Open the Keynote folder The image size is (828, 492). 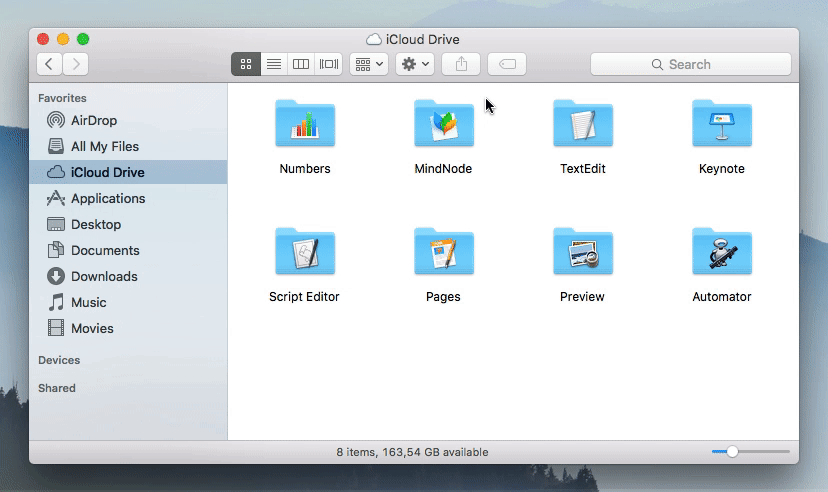click(x=722, y=124)
